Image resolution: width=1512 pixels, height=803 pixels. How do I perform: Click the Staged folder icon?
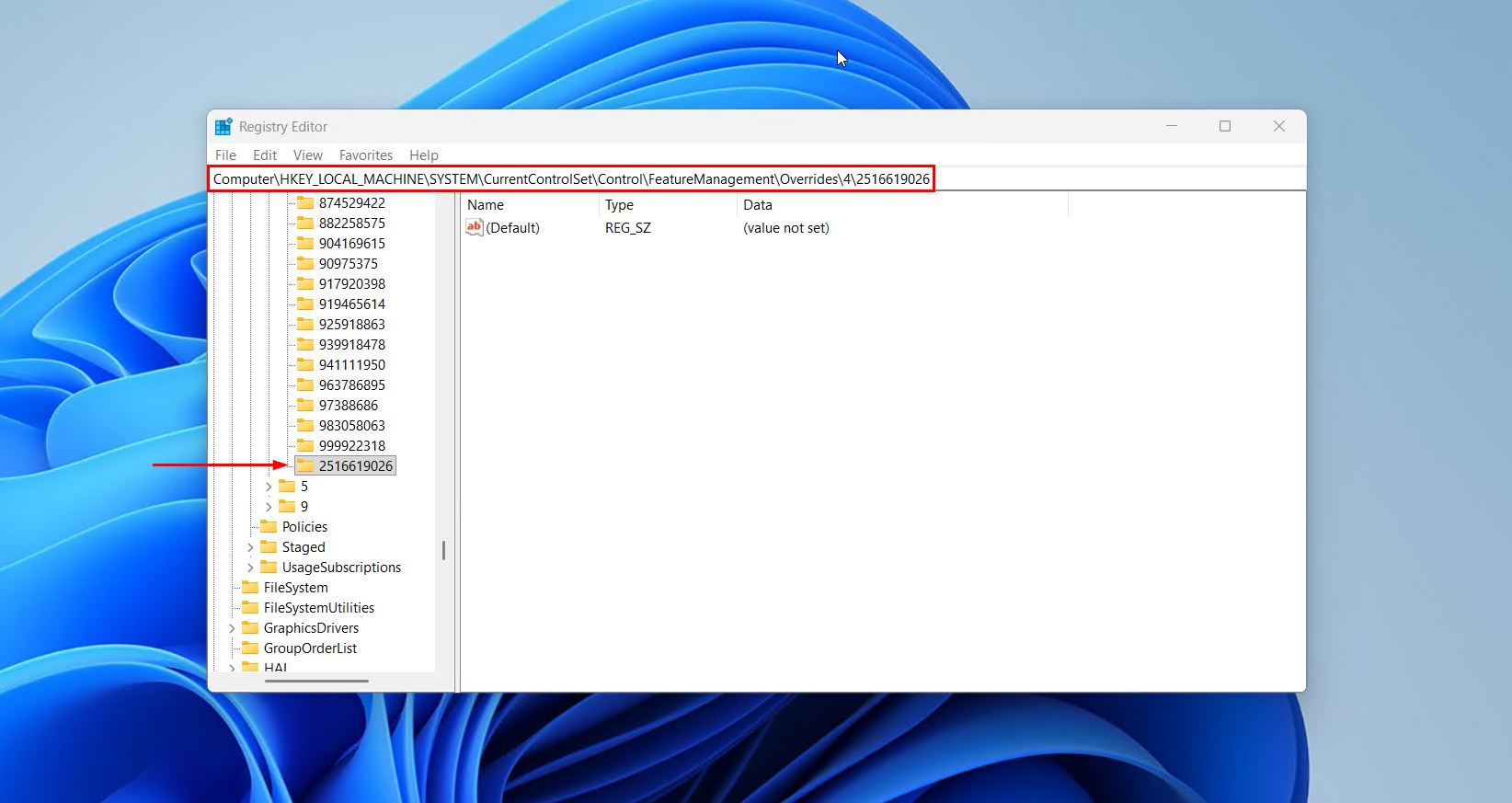pos(269,546)
